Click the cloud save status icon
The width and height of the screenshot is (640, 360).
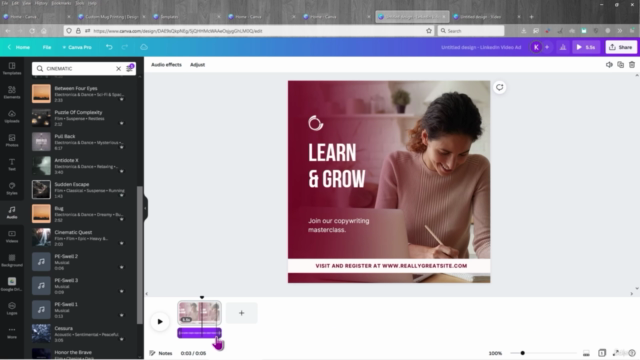point(144,47)
